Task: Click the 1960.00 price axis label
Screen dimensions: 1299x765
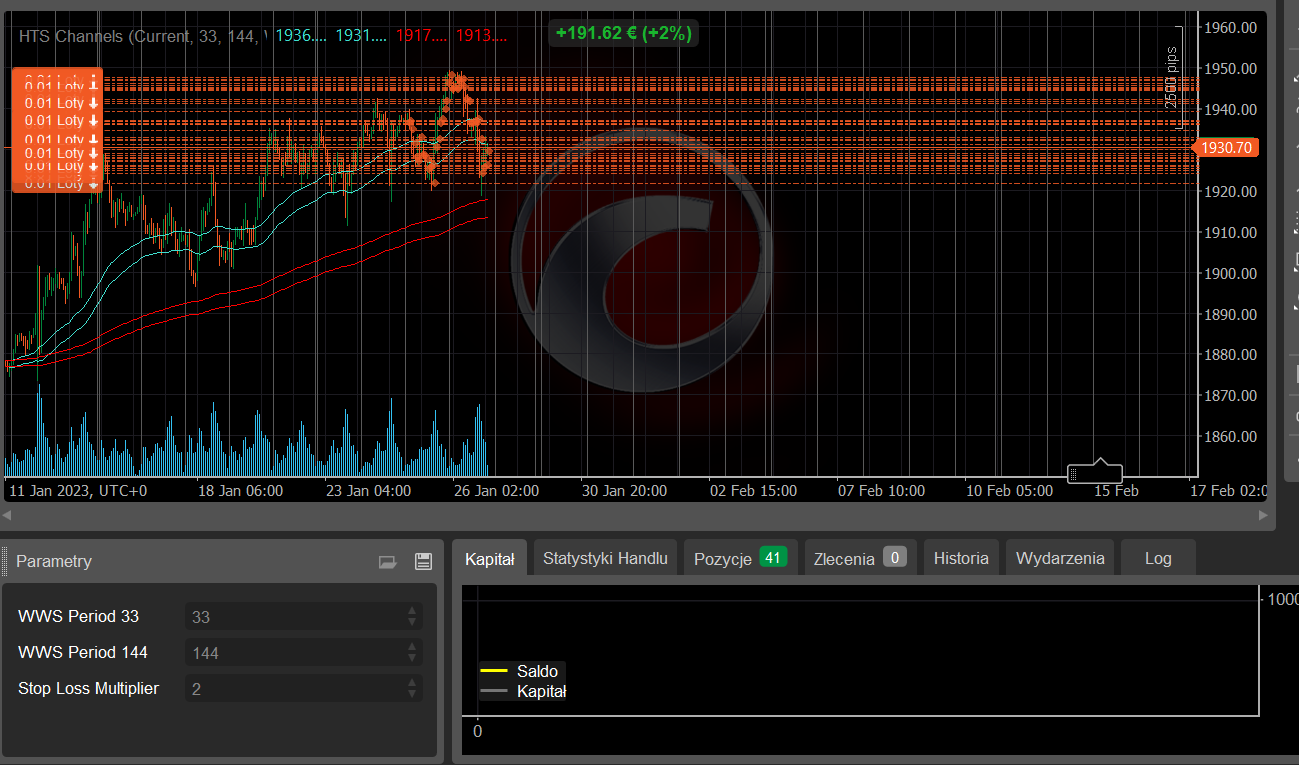Action: tap(1231, 28)
